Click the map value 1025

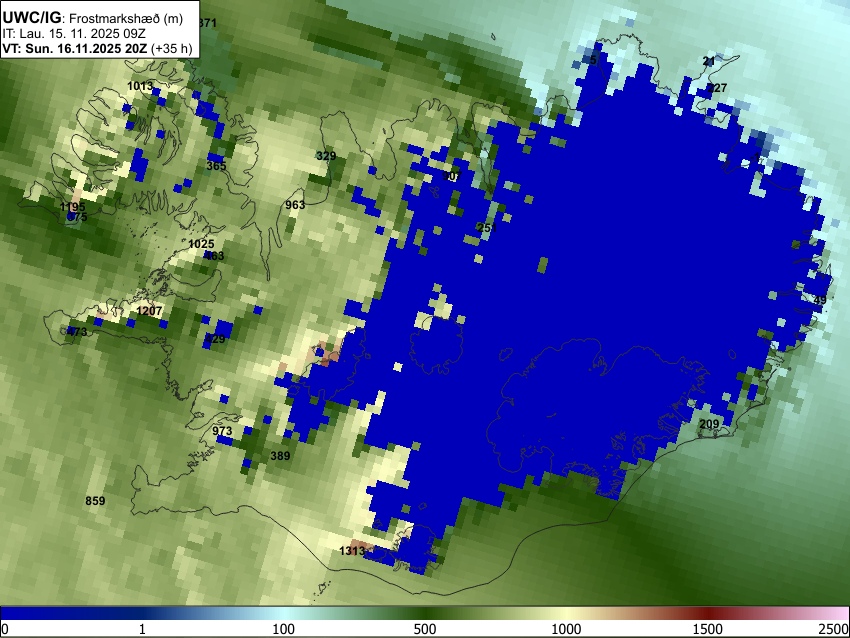coord(201,244)
